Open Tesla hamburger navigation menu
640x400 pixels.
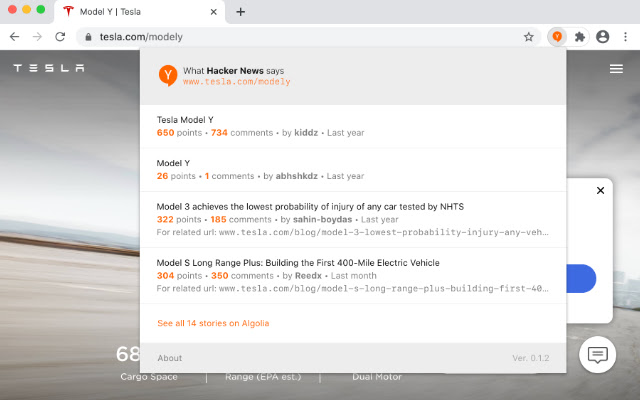(x=616, y=69)
